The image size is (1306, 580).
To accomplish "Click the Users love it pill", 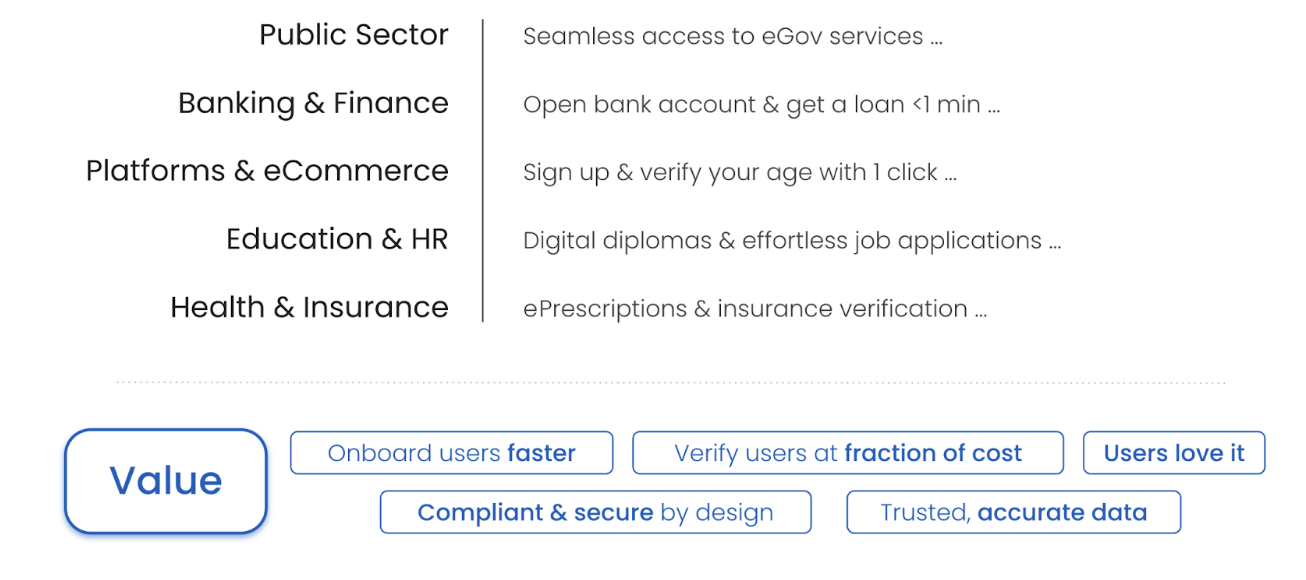I will pyautogui.click(x=1173, y=453).
